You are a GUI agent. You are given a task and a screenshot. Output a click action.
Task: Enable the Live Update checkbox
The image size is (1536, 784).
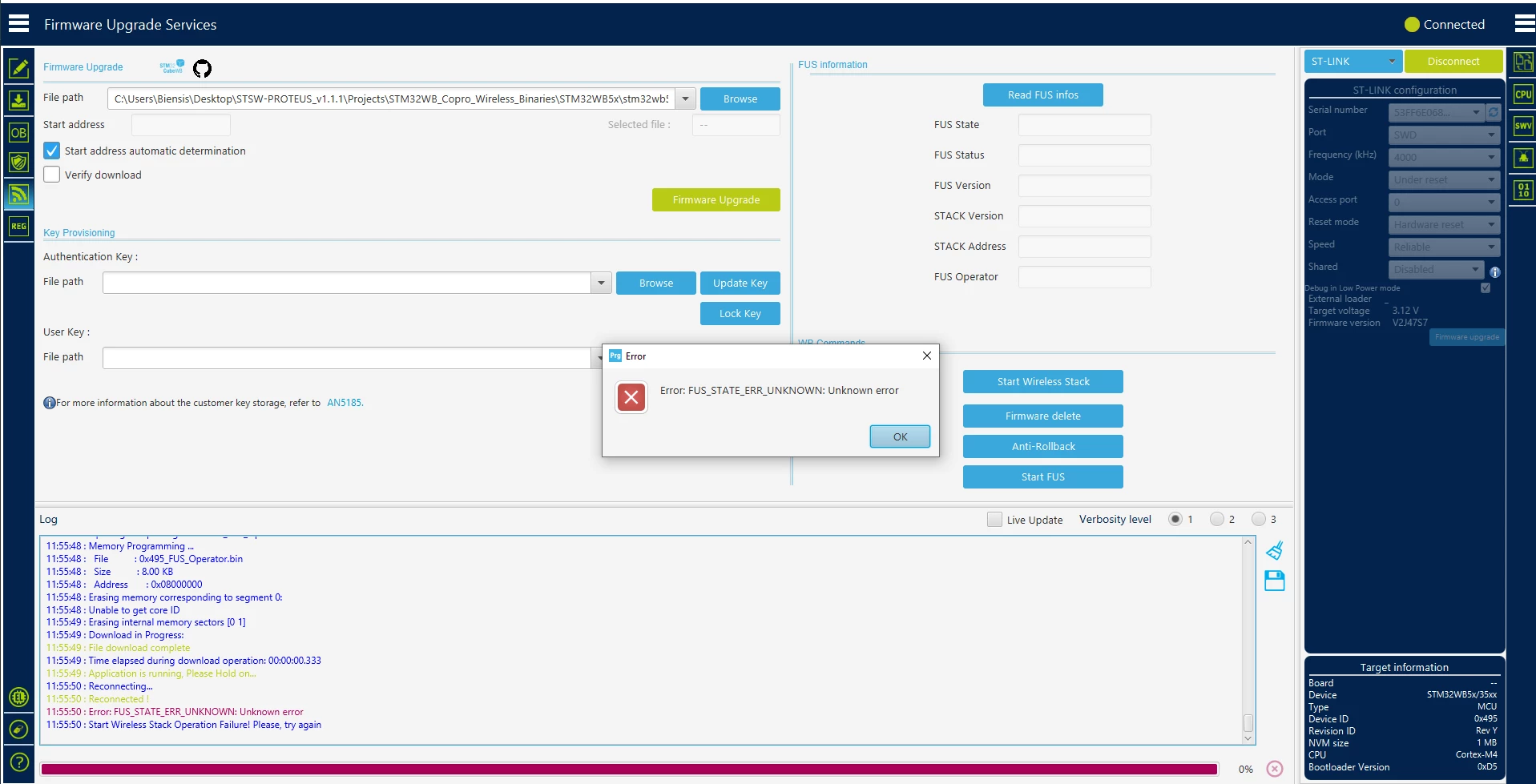tap(994, 520)
